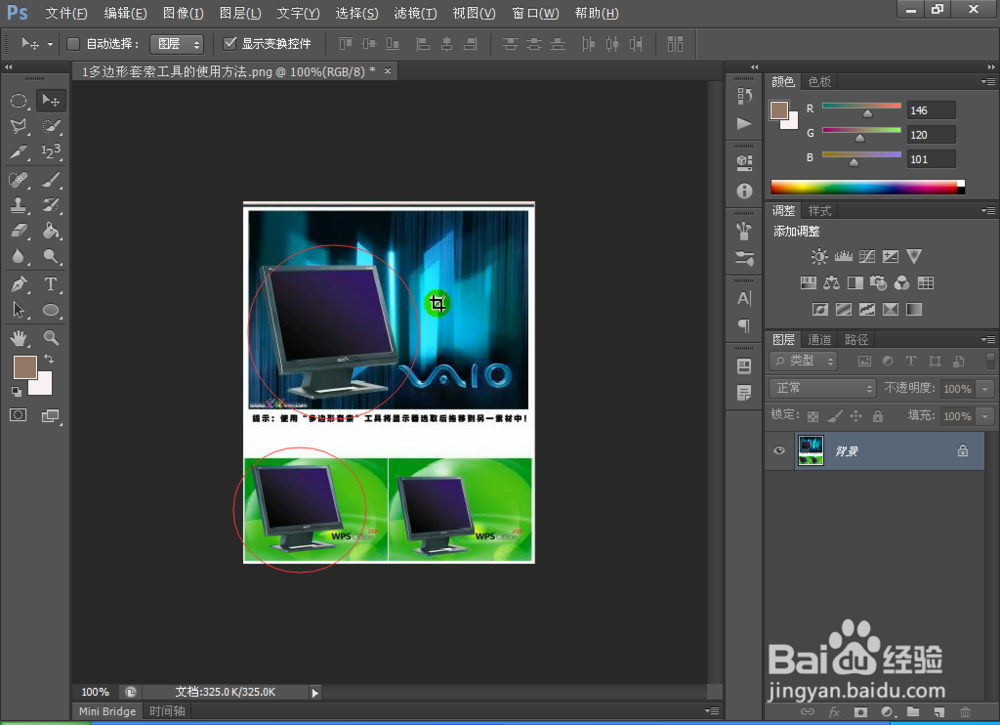1000x725 pixels.
Task: Select the Move tool in toolbox
Action: pyautogui.click(x=50, y=100)
